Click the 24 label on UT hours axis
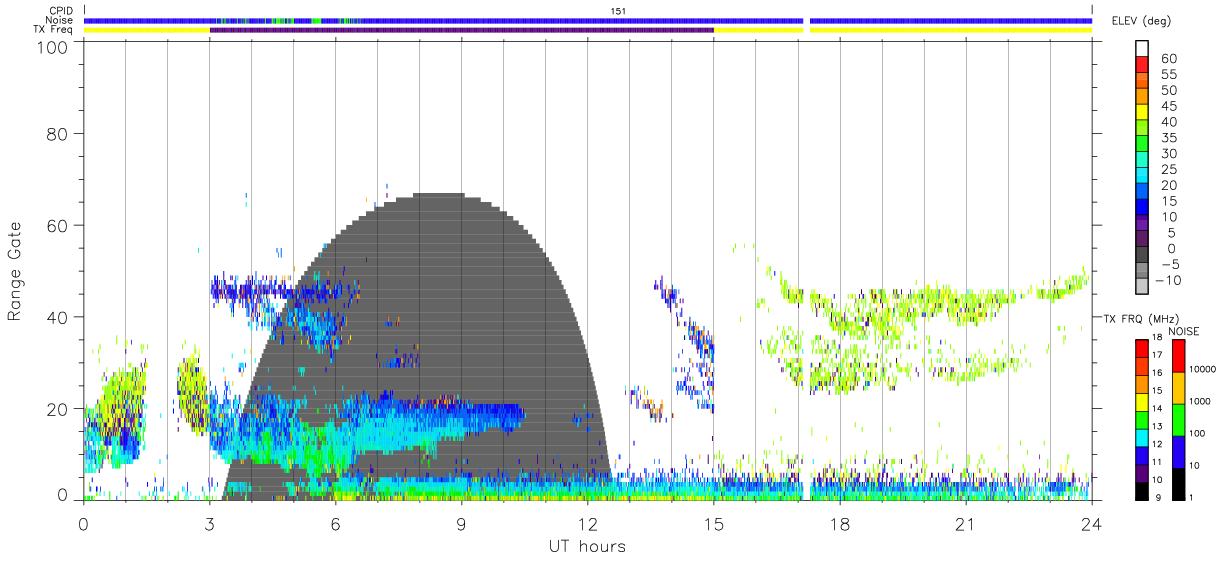 click(1091, 525)
